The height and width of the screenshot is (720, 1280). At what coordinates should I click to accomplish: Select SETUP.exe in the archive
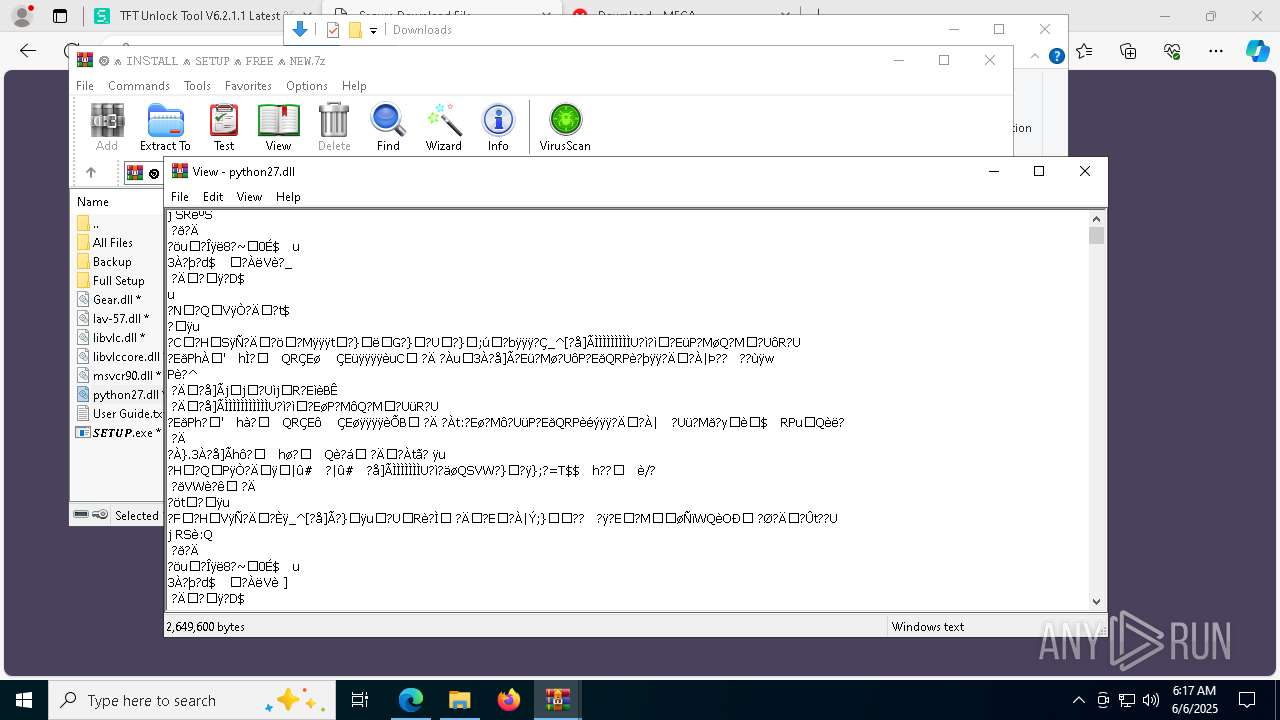118,433
